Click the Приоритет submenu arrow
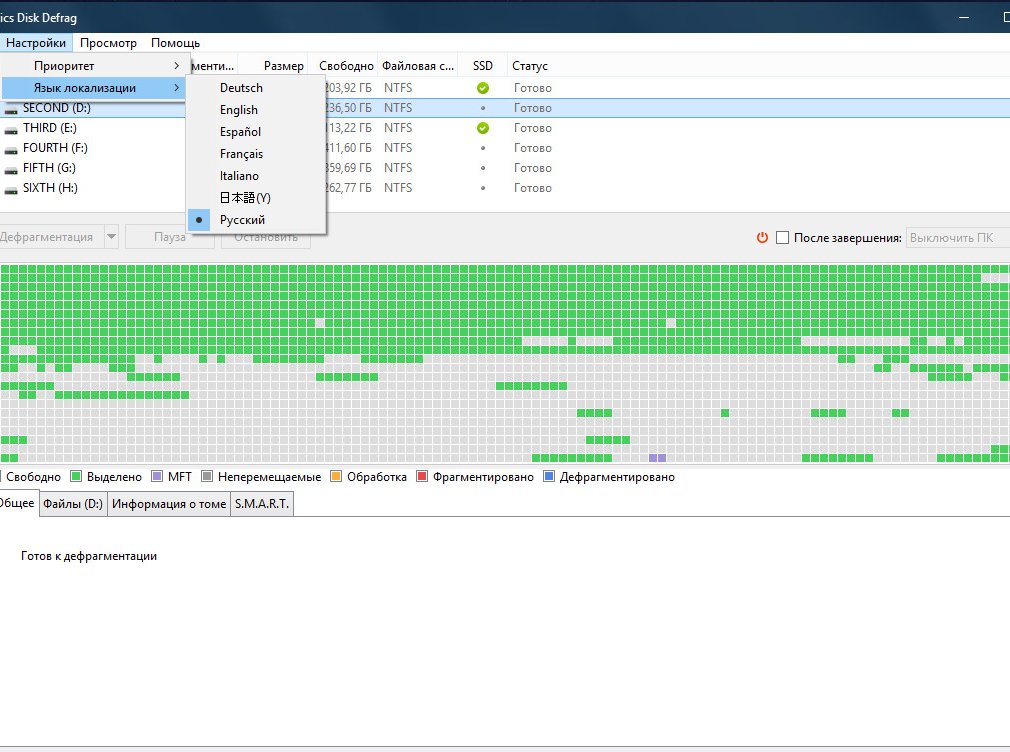1010x752 pixels. tap(176, 66)
